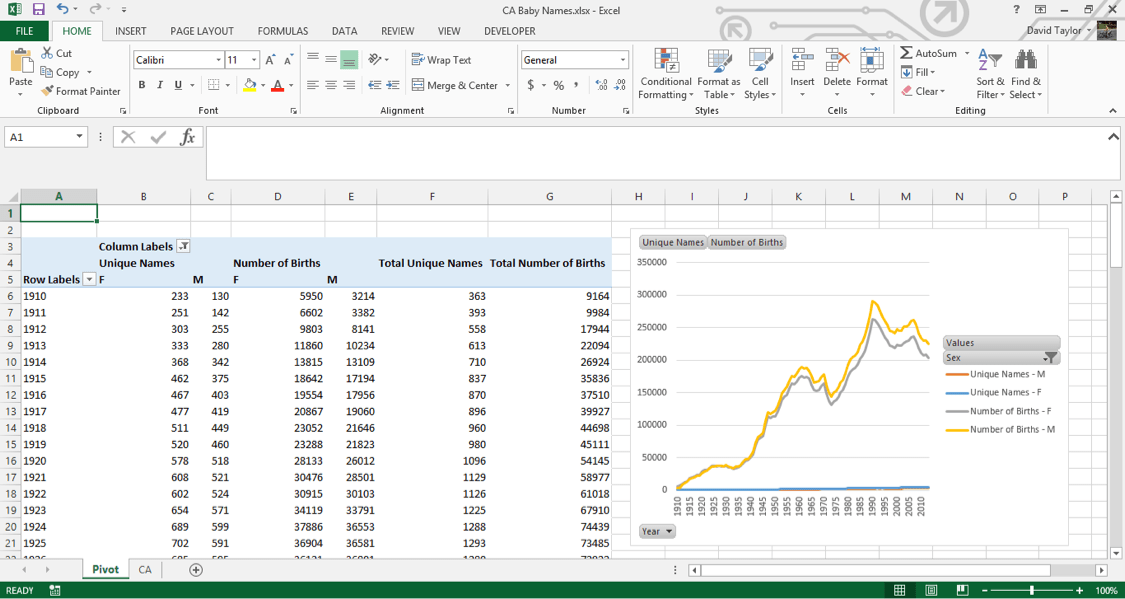Click the Year field button on chart
The image size is (1125, 599).
click(657, 531)
